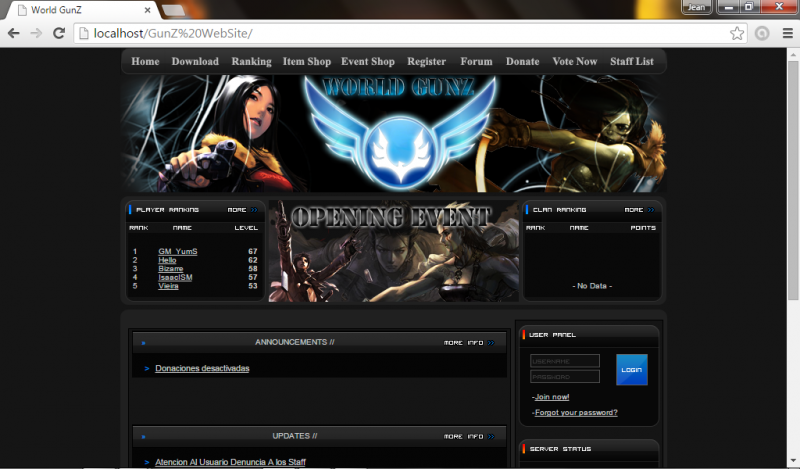Bookmark this page with the star icon
This screenshot has width=800, height=469.
click(x=737, y=33)
